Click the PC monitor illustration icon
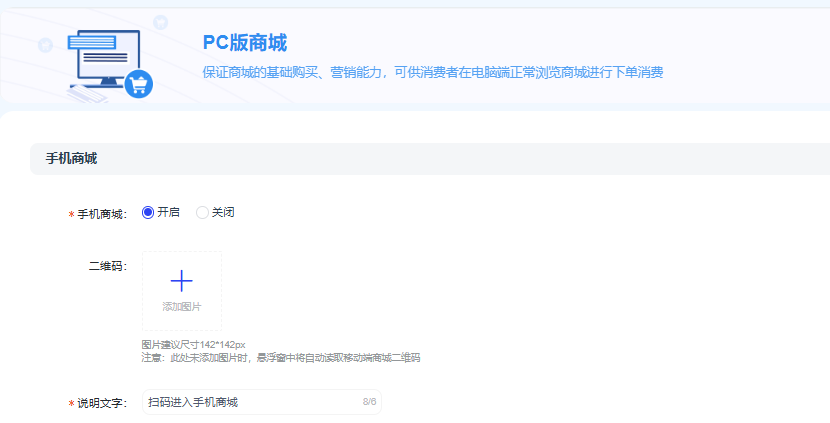The height and width of the screenshot is (423, 830). [x=102, y=58]
